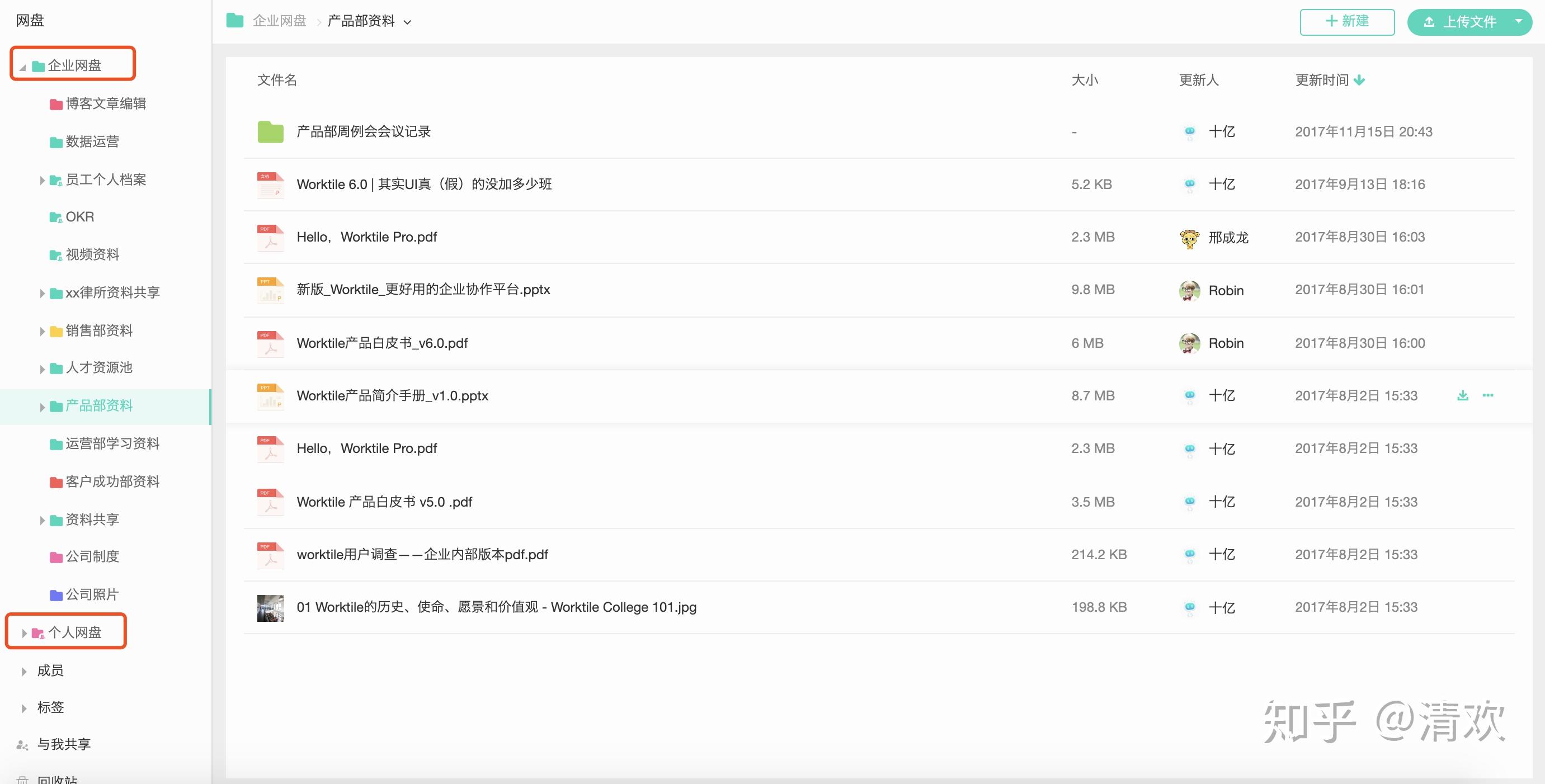Image resolution: width=1545 pixels, height=784 pixels.
Task: Click the teal folder icon in the breadcrumb
Action: pos(234,20)
